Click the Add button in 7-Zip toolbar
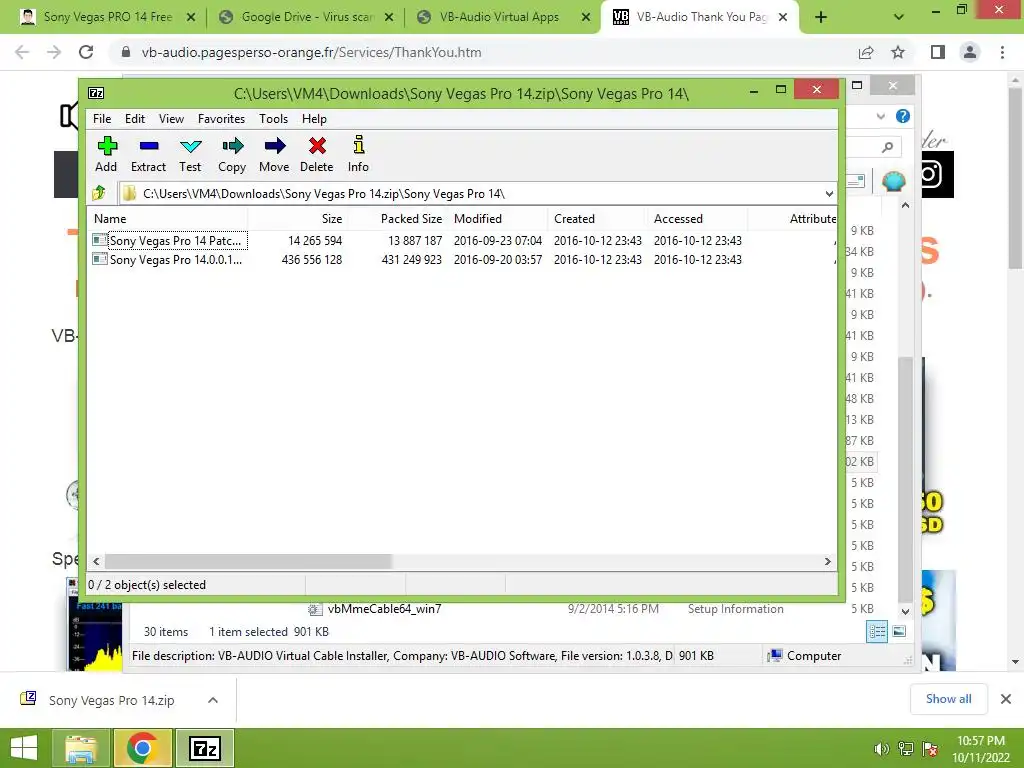 [106, 154]
